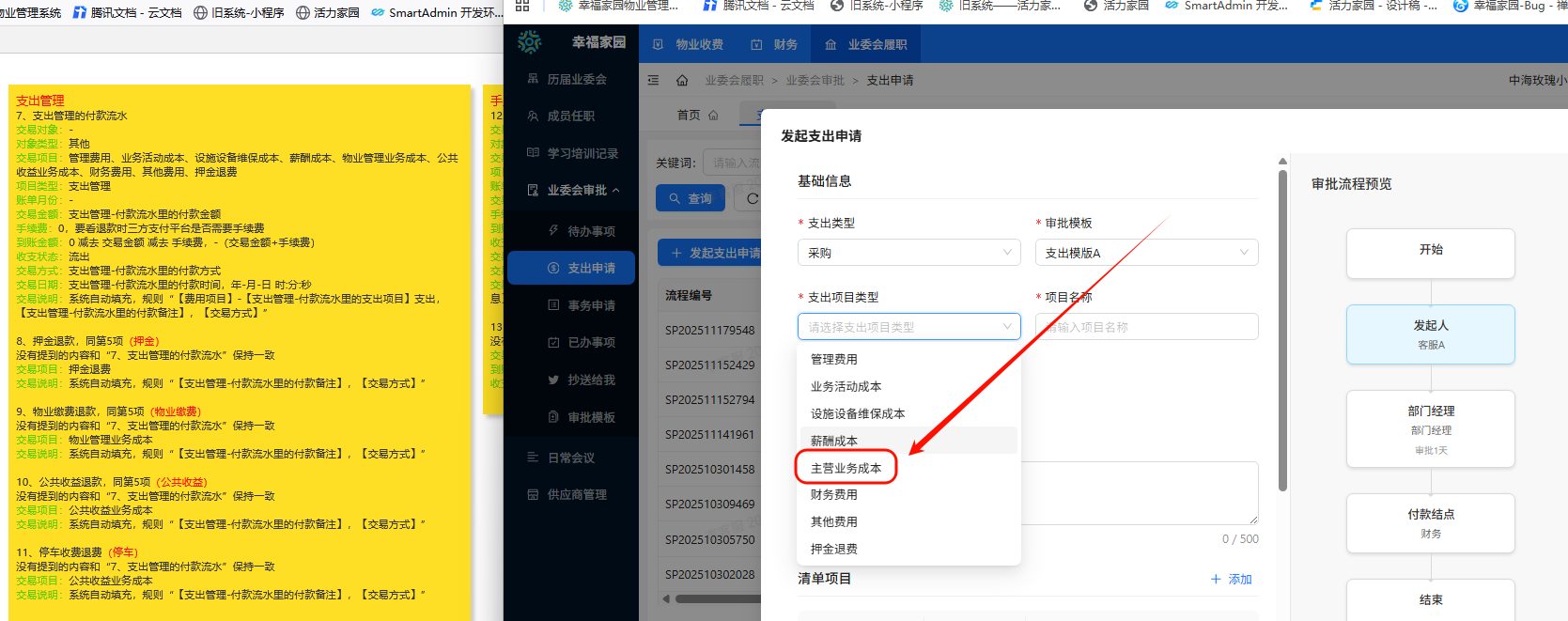Open 日常会议 sidebar menu
Screen dimensions: 1568x621
coord(571,458)
